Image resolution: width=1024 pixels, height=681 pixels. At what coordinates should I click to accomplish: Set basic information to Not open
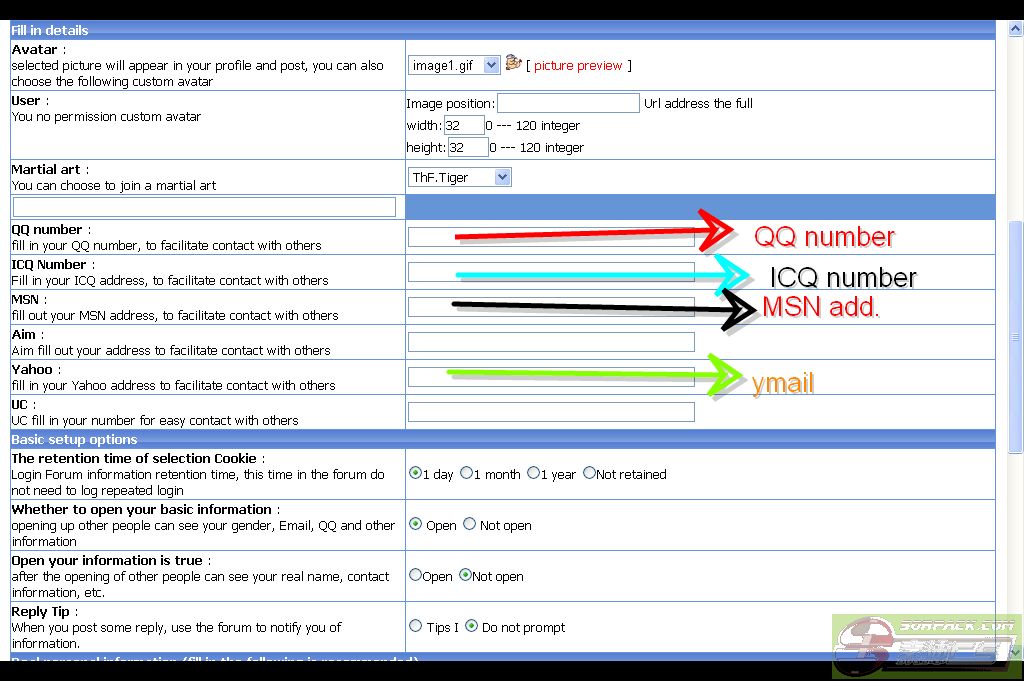tap(469, 524)
